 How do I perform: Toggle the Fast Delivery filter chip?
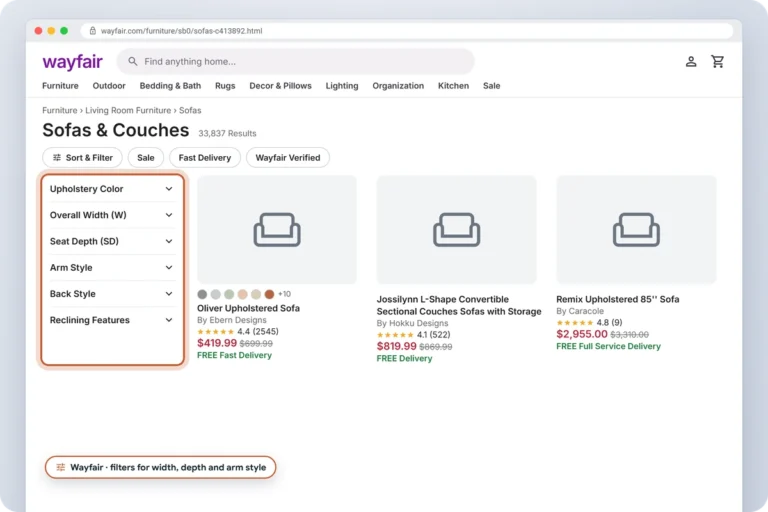(x=205, y=158)
